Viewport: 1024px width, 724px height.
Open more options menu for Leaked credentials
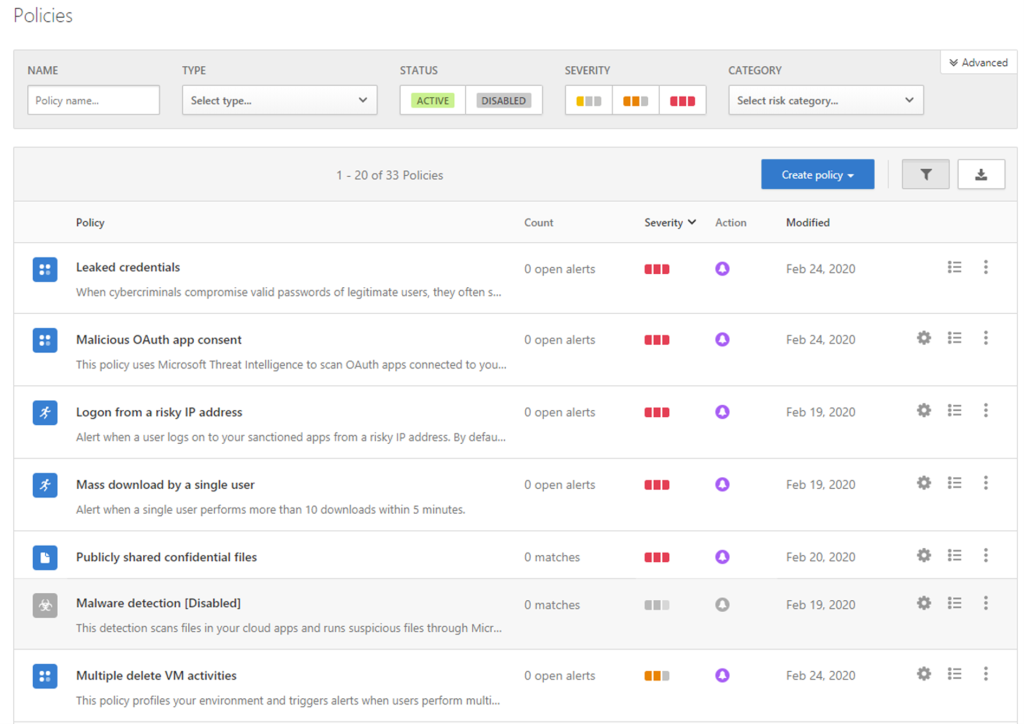[x=986, y=267]
